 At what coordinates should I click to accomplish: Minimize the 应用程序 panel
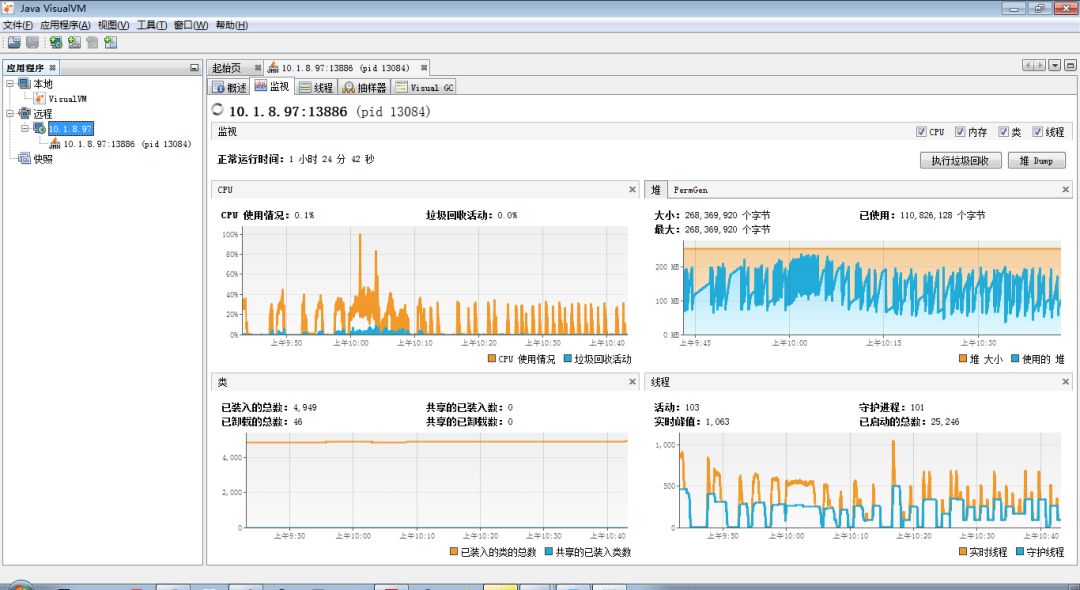[194, 67]
